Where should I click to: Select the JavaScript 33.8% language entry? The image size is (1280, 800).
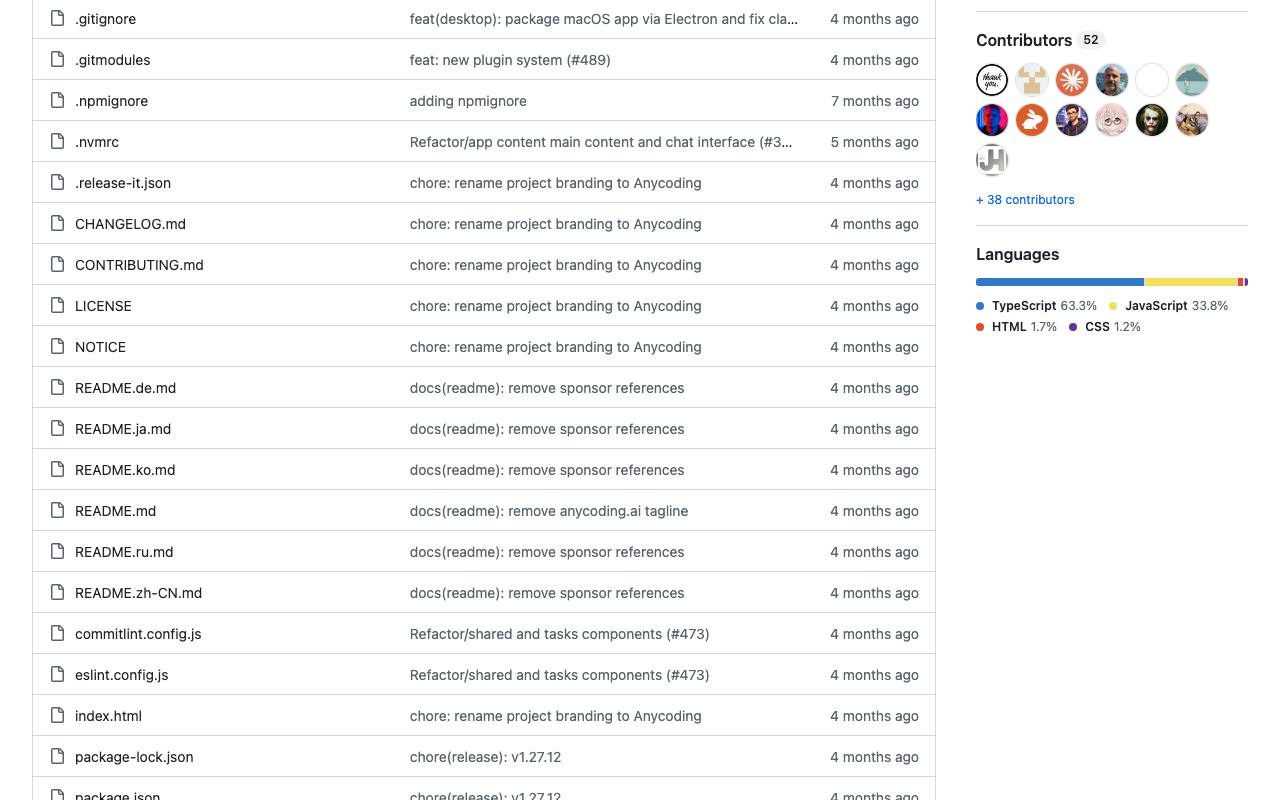coord(1168,306)
